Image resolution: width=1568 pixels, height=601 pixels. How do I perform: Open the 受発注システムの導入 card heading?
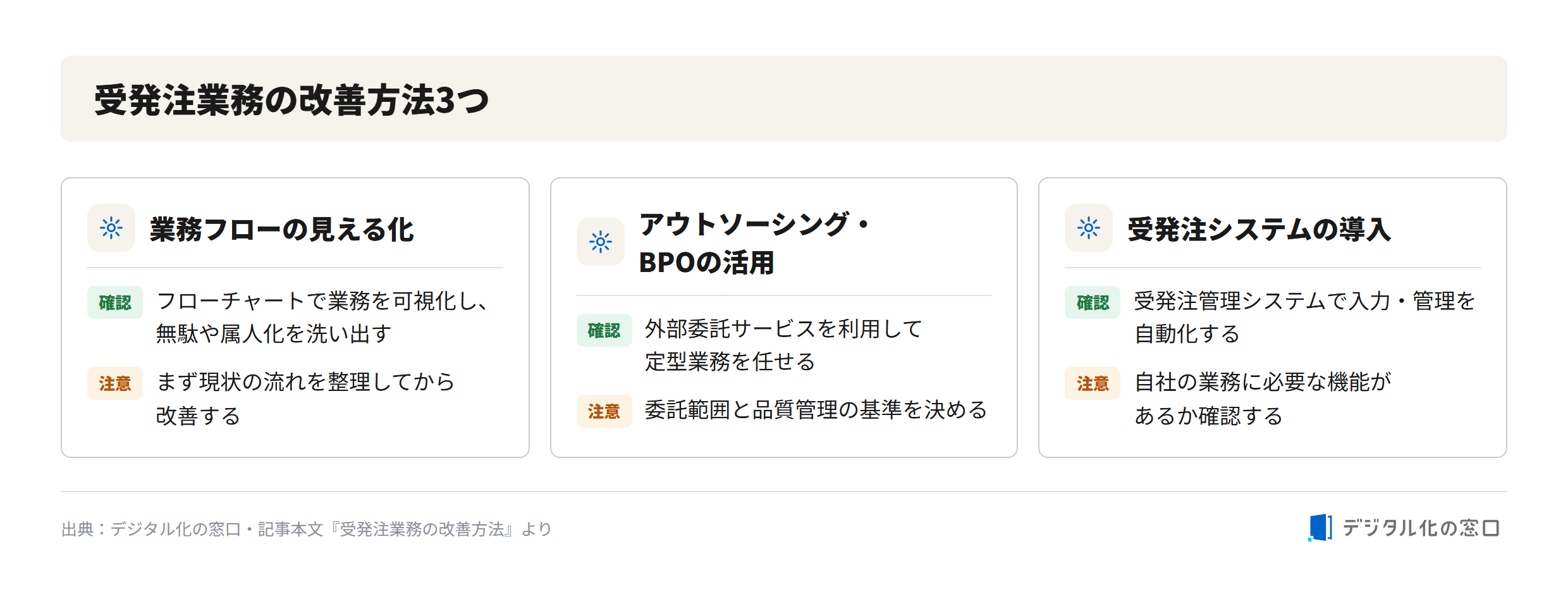(x=1259, y=229)
